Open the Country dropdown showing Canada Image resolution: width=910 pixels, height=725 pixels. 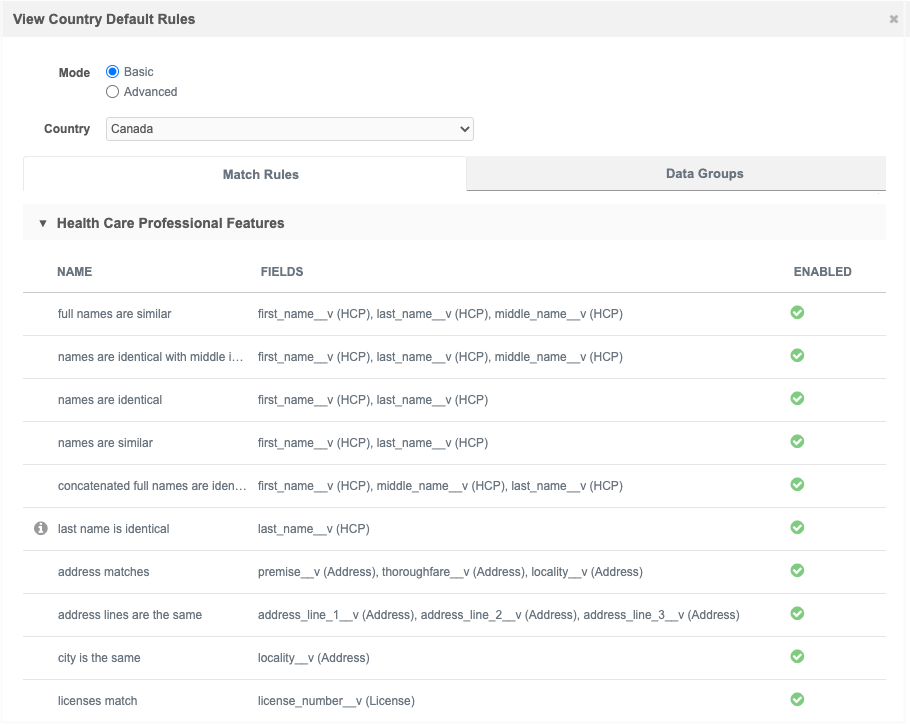pos(289,129)
